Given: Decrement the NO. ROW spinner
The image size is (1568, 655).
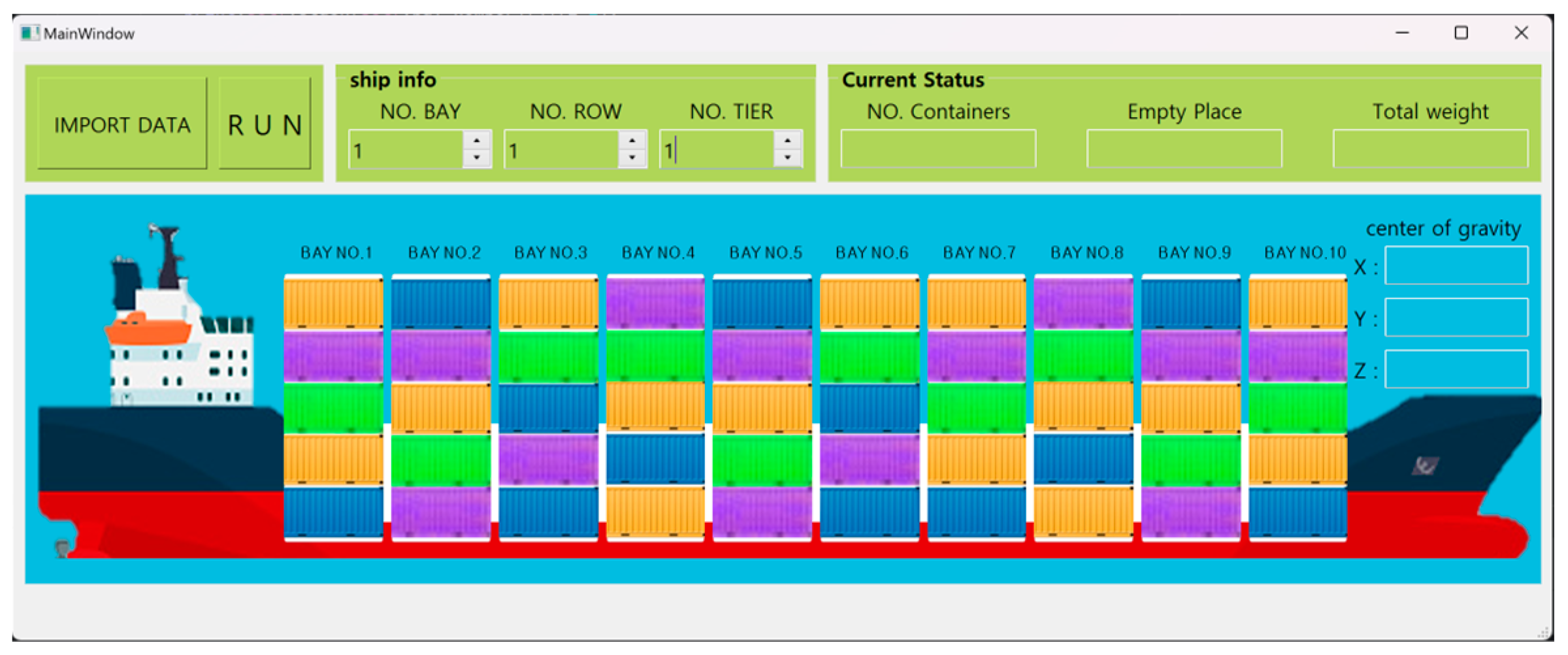Looking at the screenshot, I should coord(632,158).
